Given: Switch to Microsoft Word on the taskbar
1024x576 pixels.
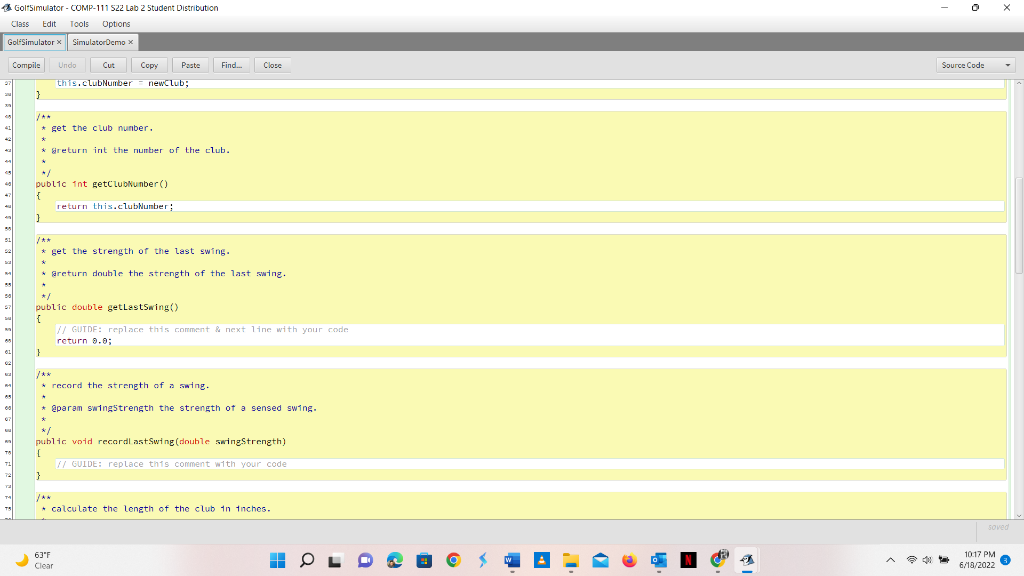Looking at the screenshot, I should [x=512, y=560].
